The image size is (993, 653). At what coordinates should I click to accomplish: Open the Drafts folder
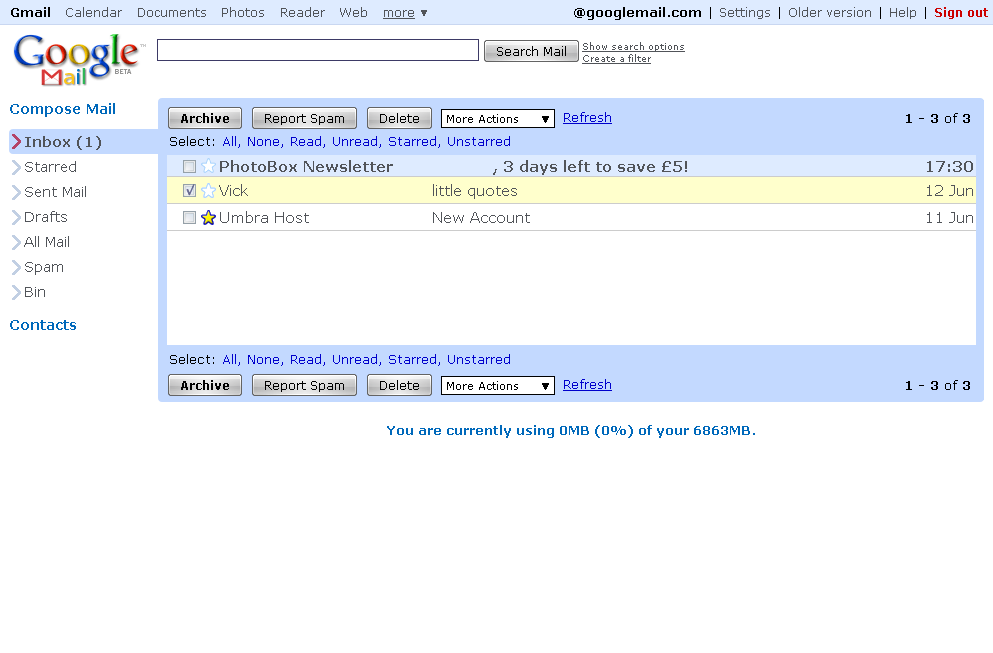tap(45, 217)
